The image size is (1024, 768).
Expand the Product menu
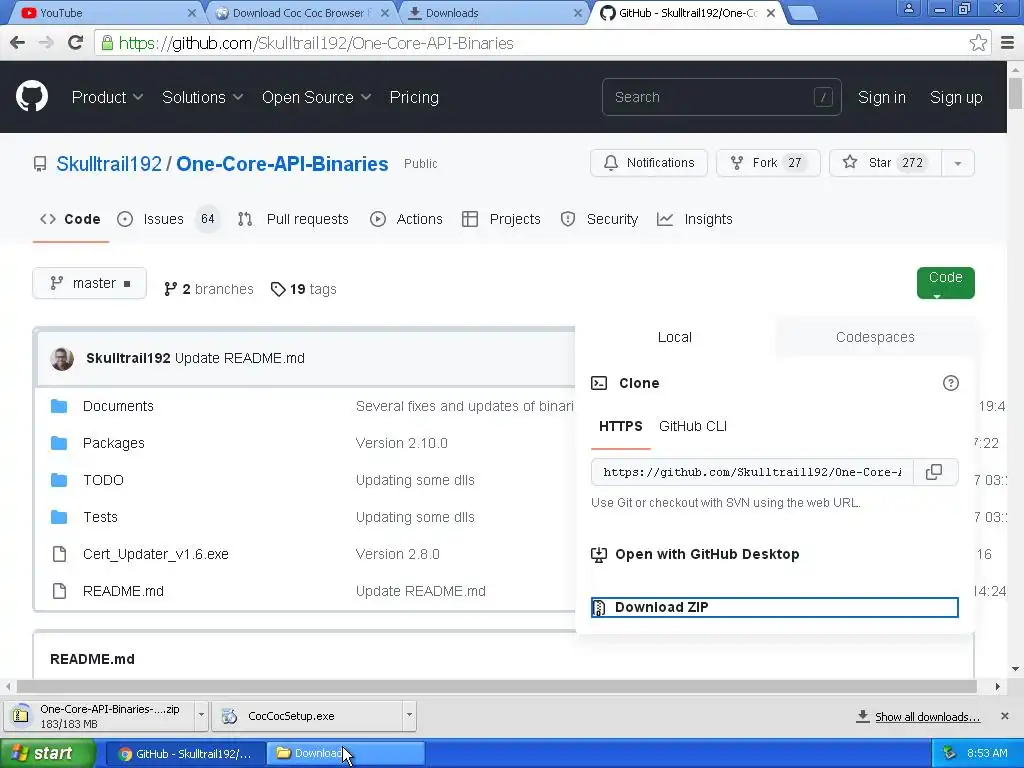tap(107, 97)
